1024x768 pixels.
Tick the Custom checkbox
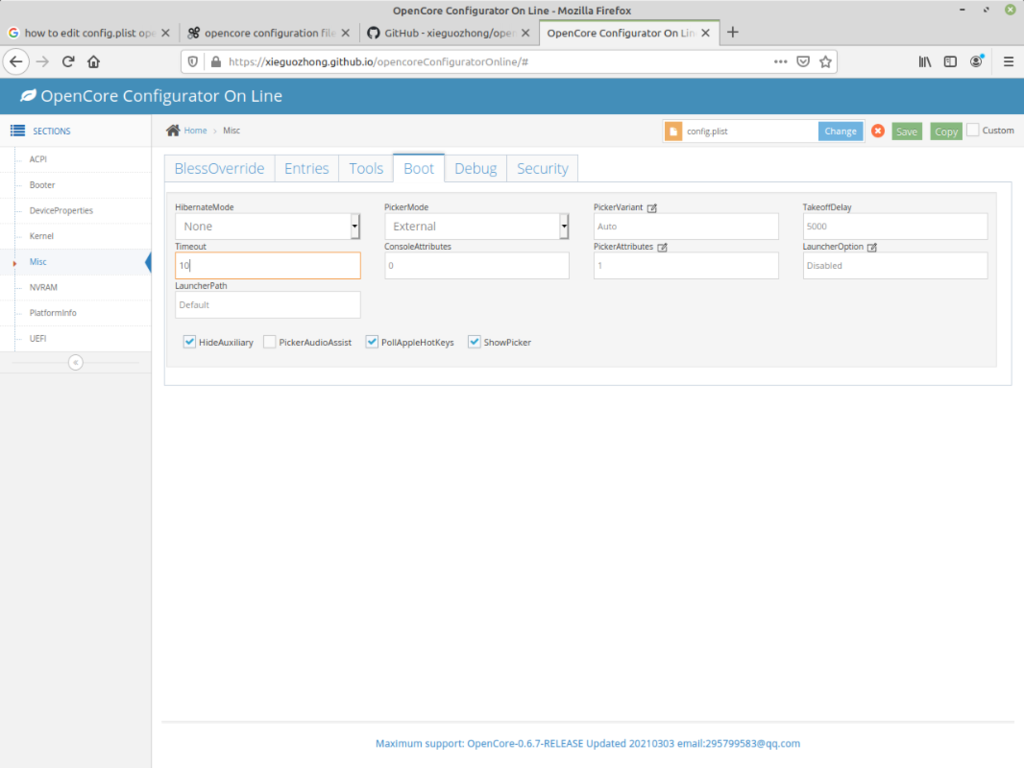[x=973, y=130]
